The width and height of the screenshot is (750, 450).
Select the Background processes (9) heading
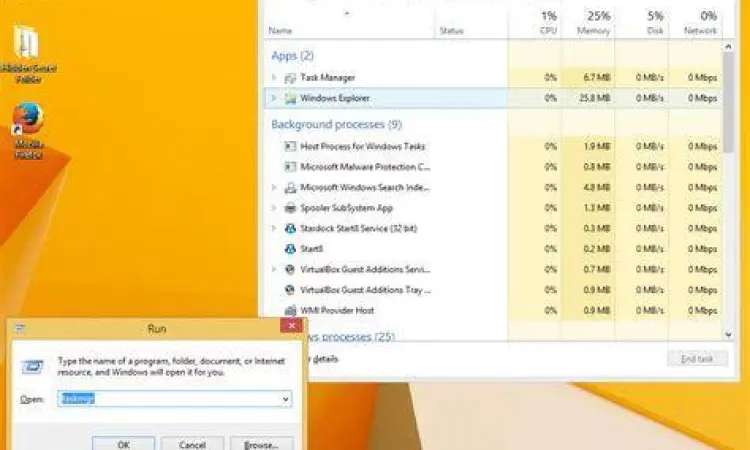coord(337,125)
